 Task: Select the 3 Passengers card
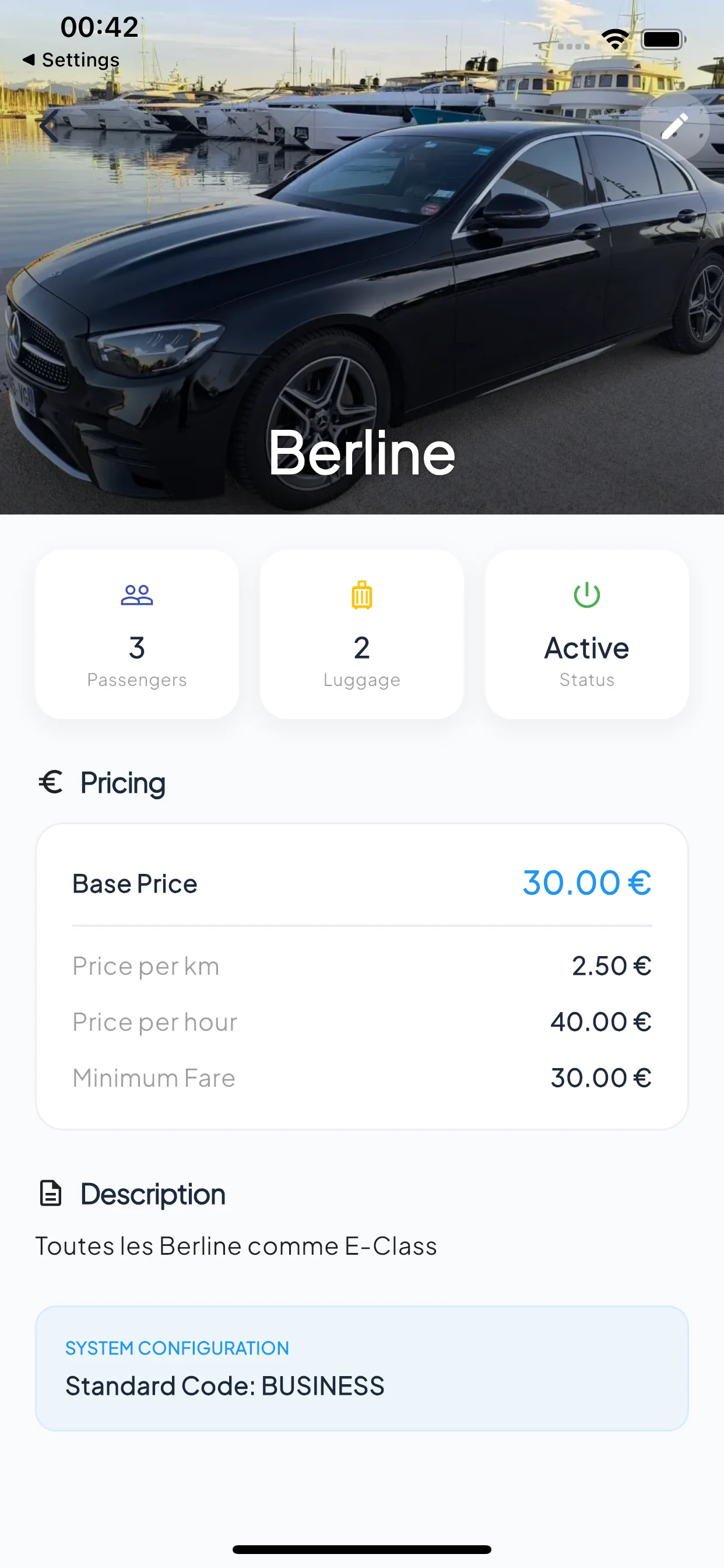click(x=137, y=634)
